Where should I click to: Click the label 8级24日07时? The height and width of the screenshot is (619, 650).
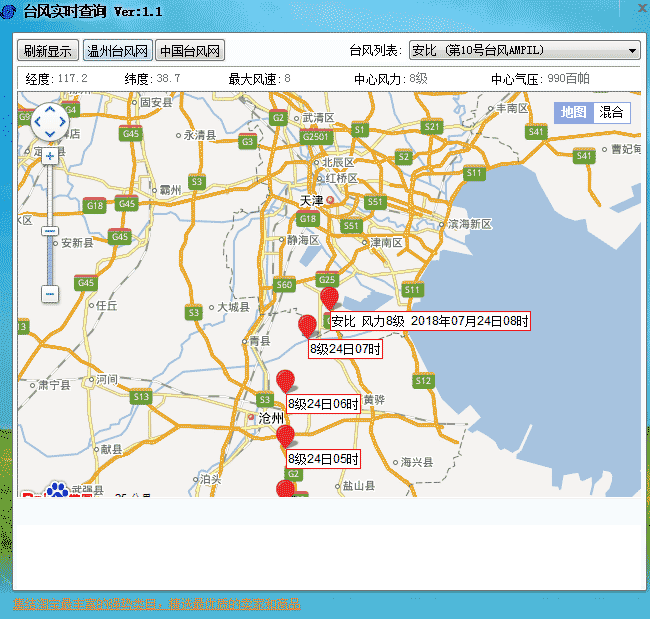pos(345,349)
